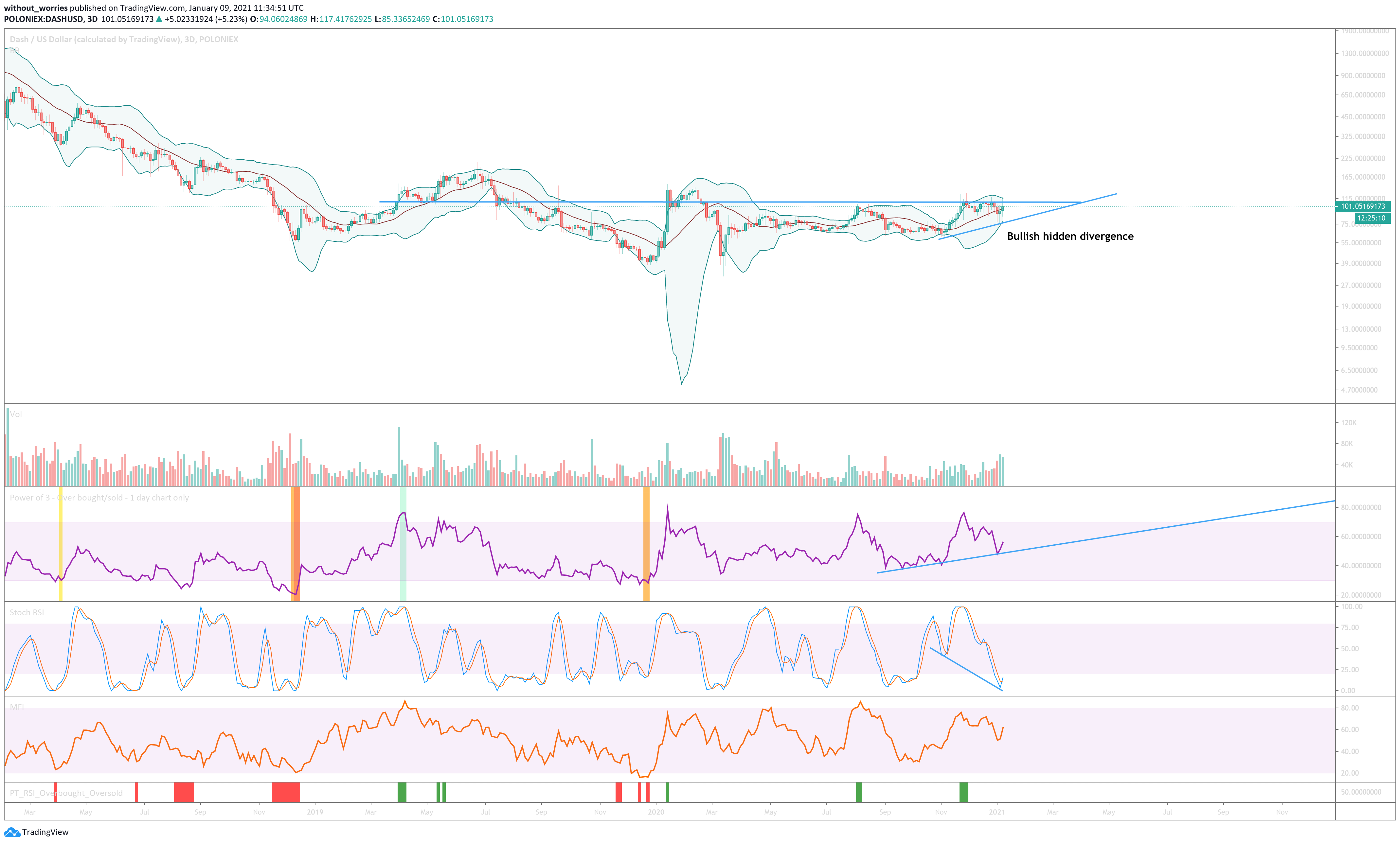The width and height of the screenshot is (1400, 844).
Task: Click the Close value 101.05169173 in header
Action: (x=467, y=19)
